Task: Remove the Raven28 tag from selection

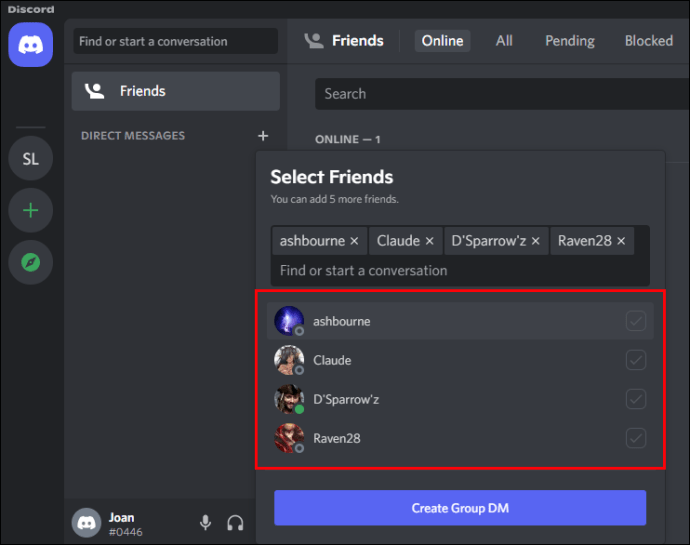Action: (621, 241)
